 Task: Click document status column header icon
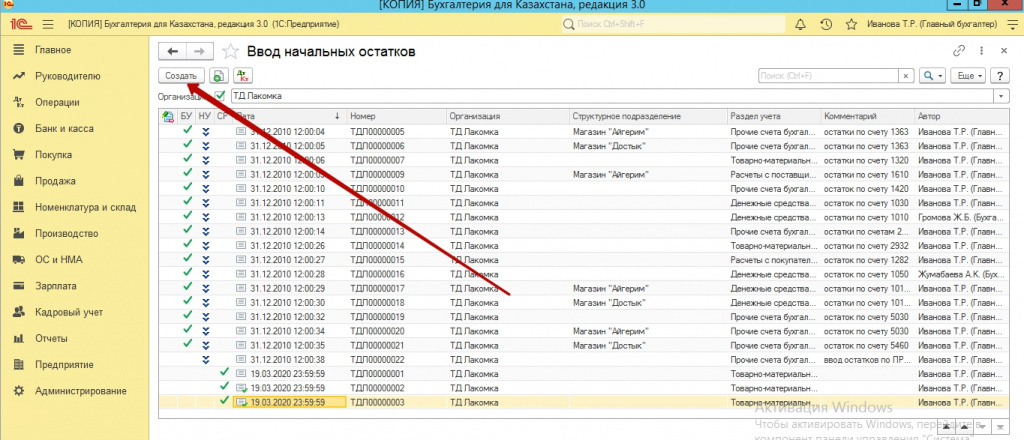click(168, 116)
